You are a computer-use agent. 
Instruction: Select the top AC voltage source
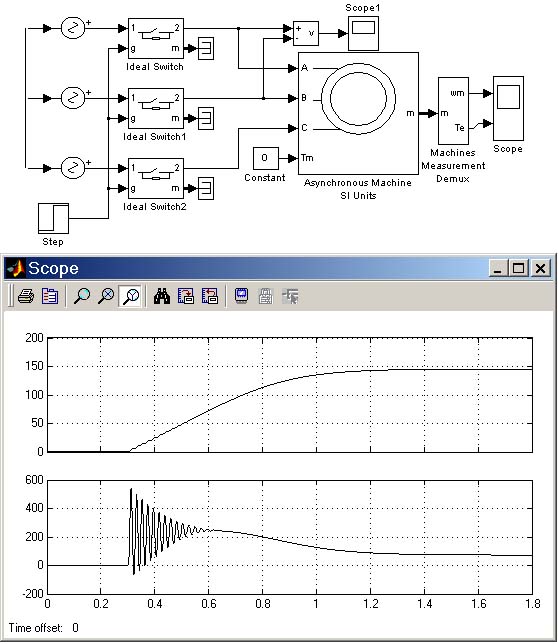(73, 28)
